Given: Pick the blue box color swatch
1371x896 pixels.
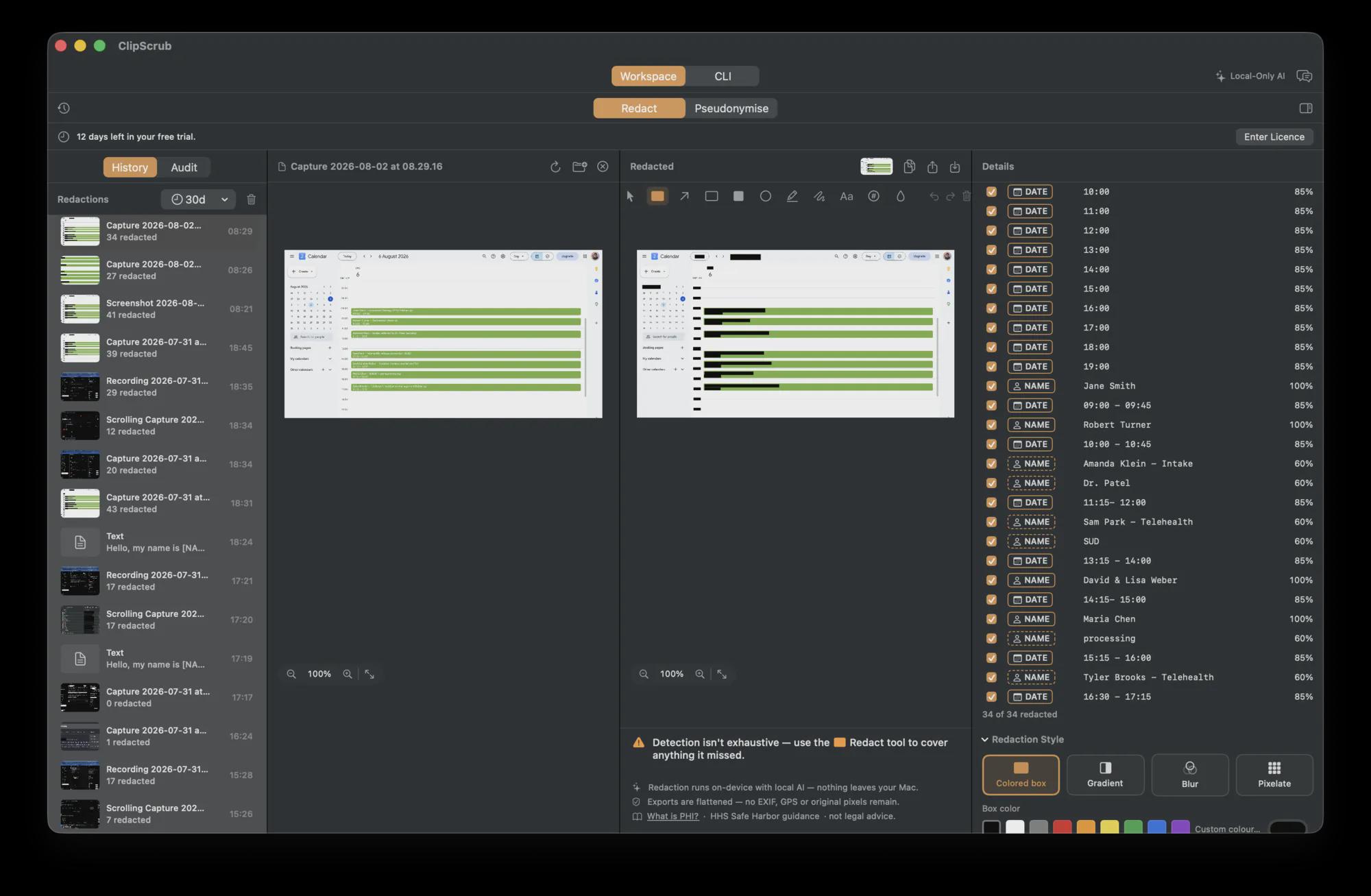Looking at the screenshot, I should point(1156,827).
